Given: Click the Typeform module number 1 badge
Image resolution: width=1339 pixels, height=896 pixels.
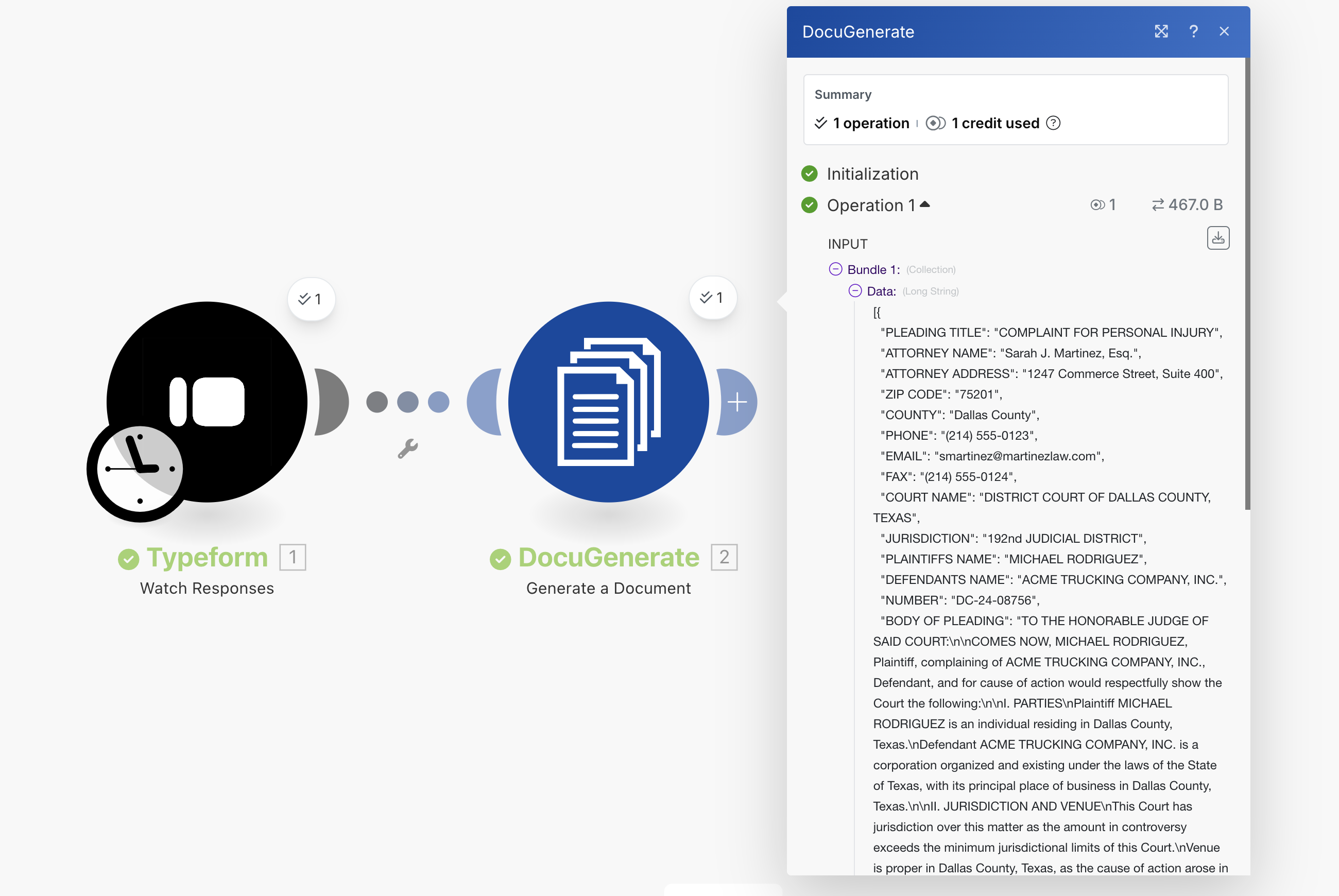Looking at the screenshot, I should [x=293, y=557].
